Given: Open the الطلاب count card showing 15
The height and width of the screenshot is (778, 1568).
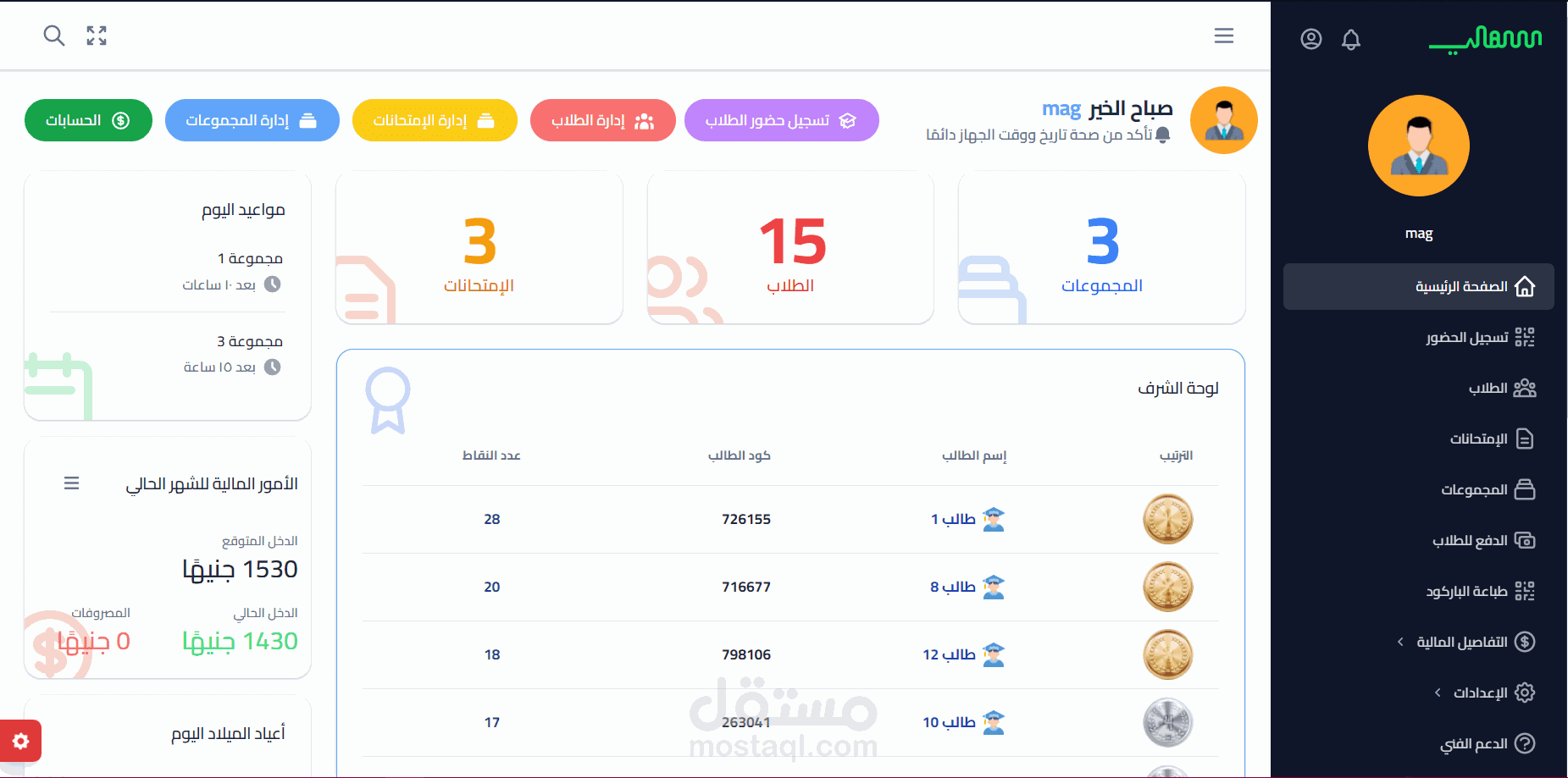Looking at the screenshot, I should tap(790, 247).
